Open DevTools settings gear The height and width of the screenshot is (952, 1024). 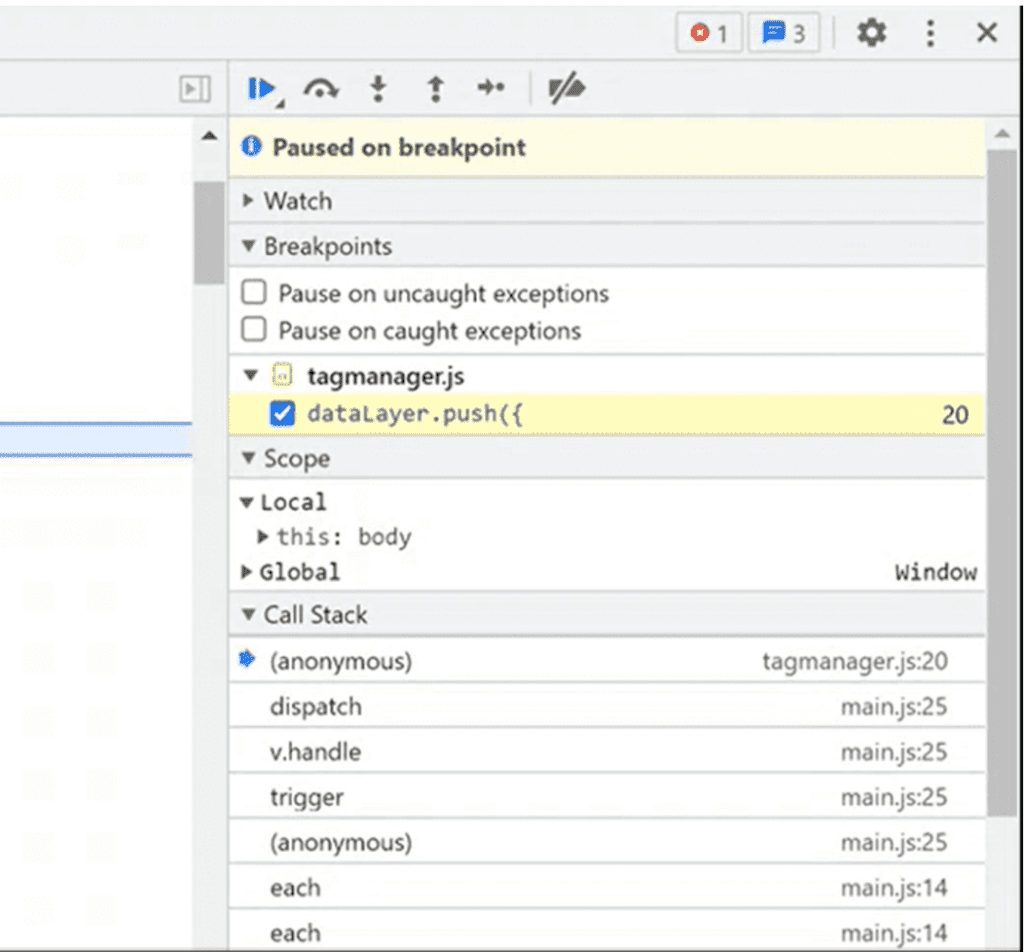coord(870,32)
